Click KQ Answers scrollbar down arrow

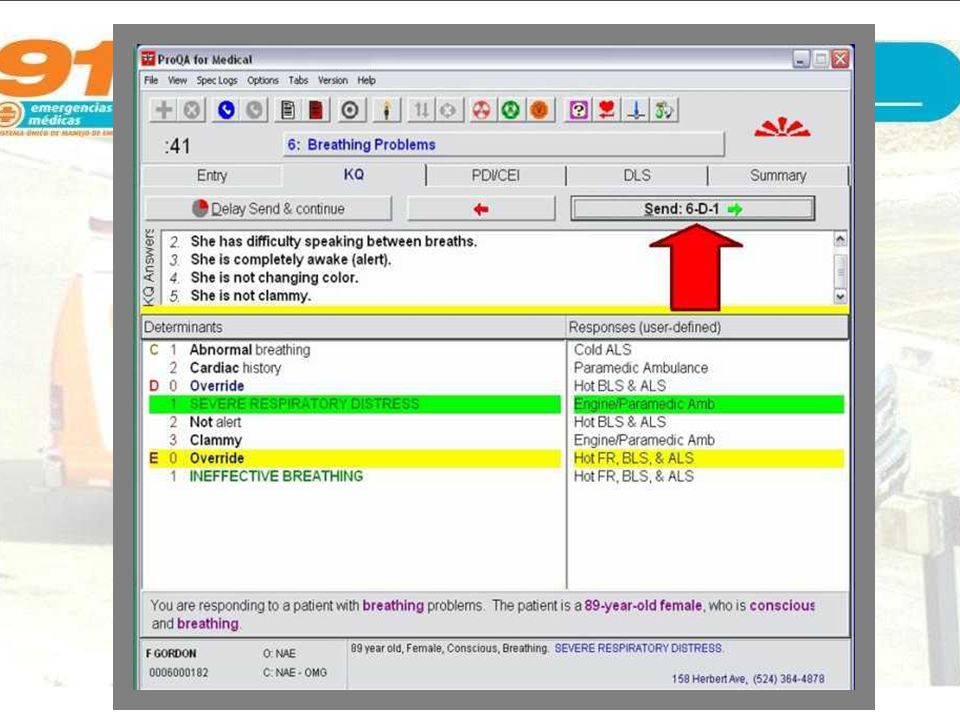coord(841,296)
